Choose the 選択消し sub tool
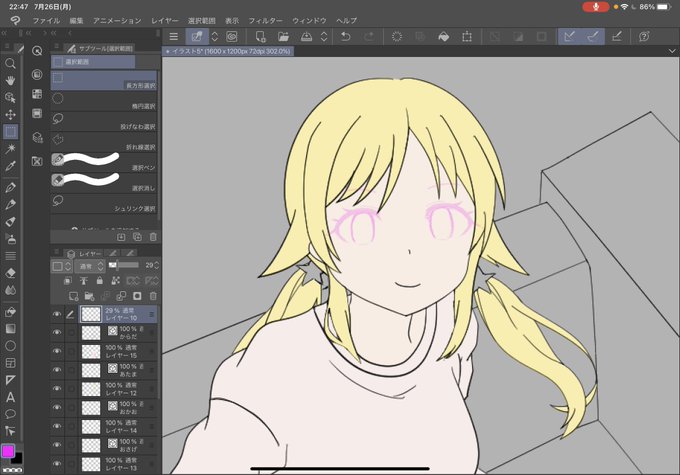Image resolution: width=680 pixels, height=475 pixels. point(104,183)
